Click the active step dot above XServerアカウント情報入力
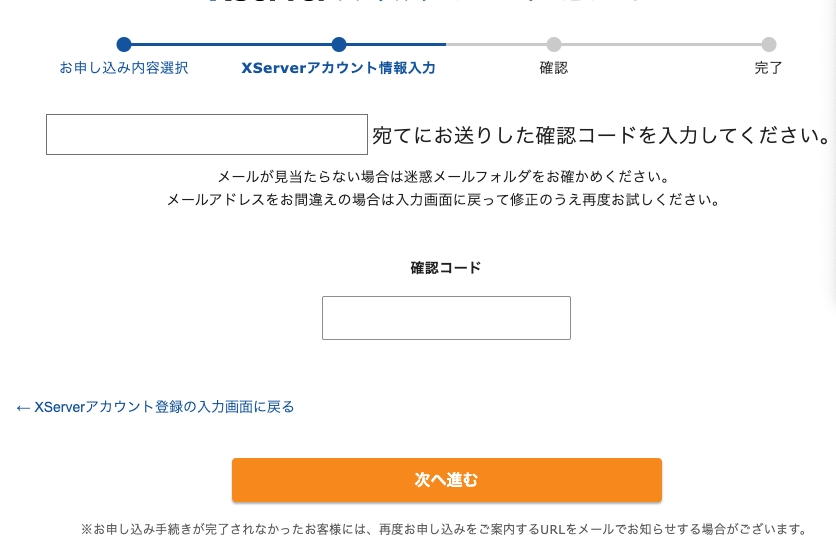836x560 pixels. point(339,44)
